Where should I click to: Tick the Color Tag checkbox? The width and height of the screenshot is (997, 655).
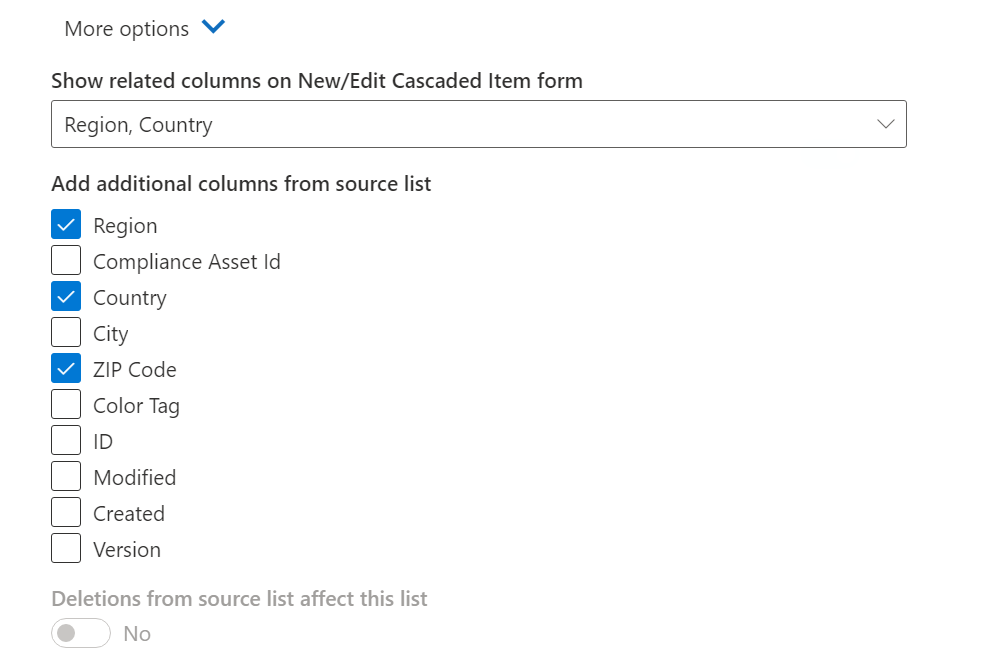(x=66, y=405)
